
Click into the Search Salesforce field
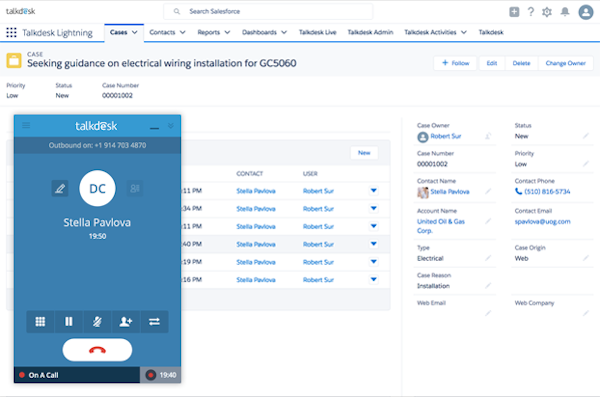click(x=268, y=11)
